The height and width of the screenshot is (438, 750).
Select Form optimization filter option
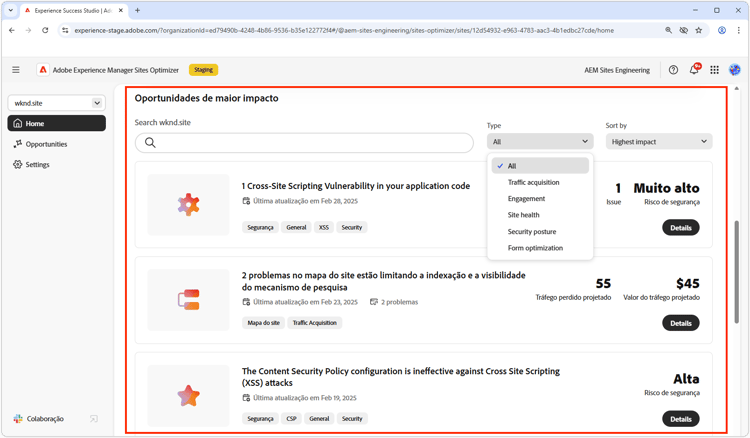540,248
